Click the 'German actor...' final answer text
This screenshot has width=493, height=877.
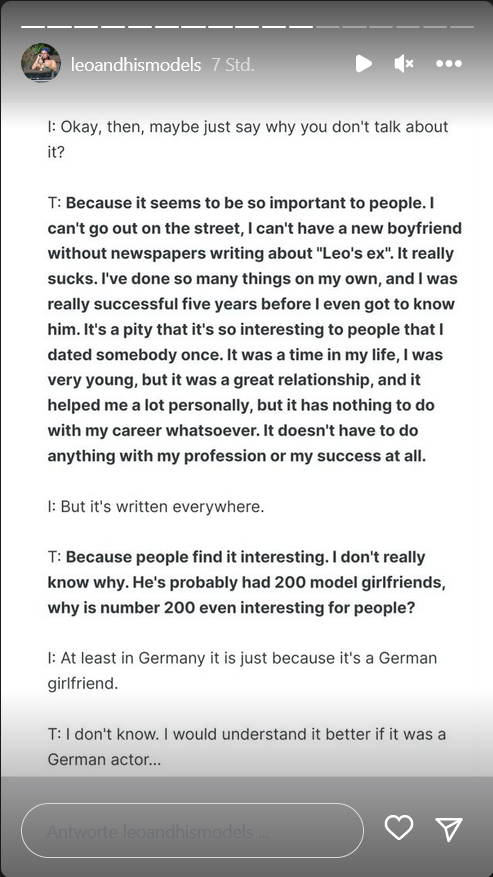click(x=247, y=746)
